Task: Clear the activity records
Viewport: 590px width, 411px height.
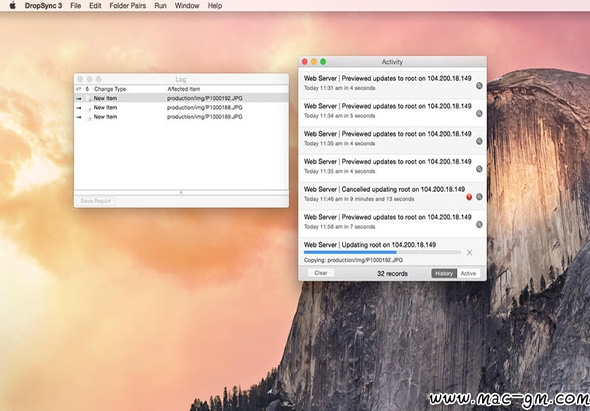Action: click(321, 273)
